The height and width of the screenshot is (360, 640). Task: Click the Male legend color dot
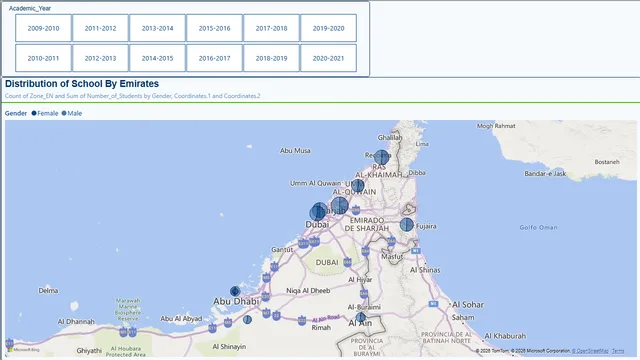(x=64, y=113)
